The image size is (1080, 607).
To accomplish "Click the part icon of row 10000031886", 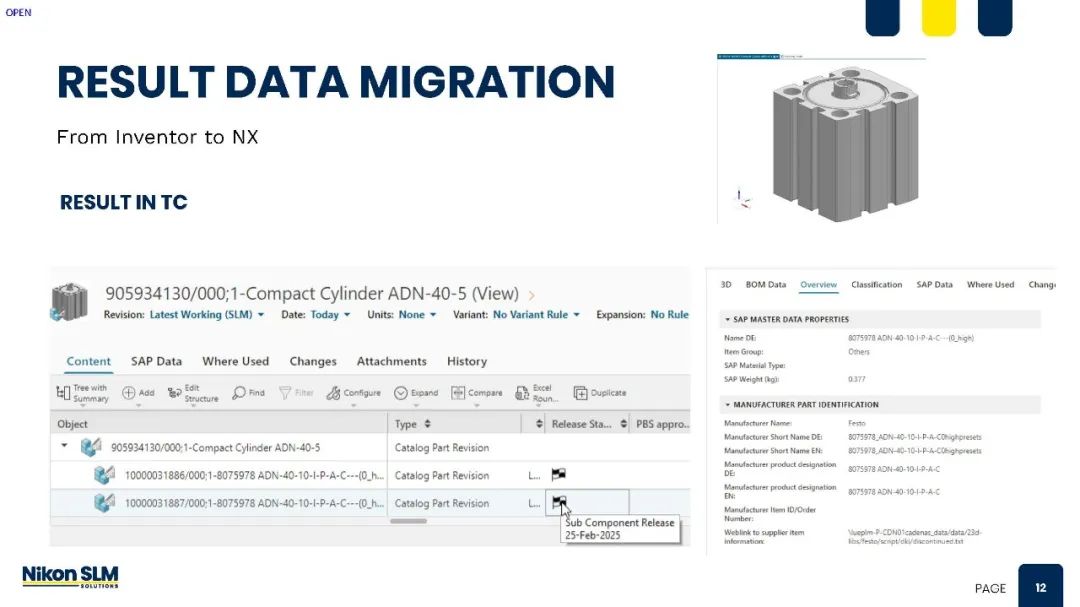I will click(105, 475).
